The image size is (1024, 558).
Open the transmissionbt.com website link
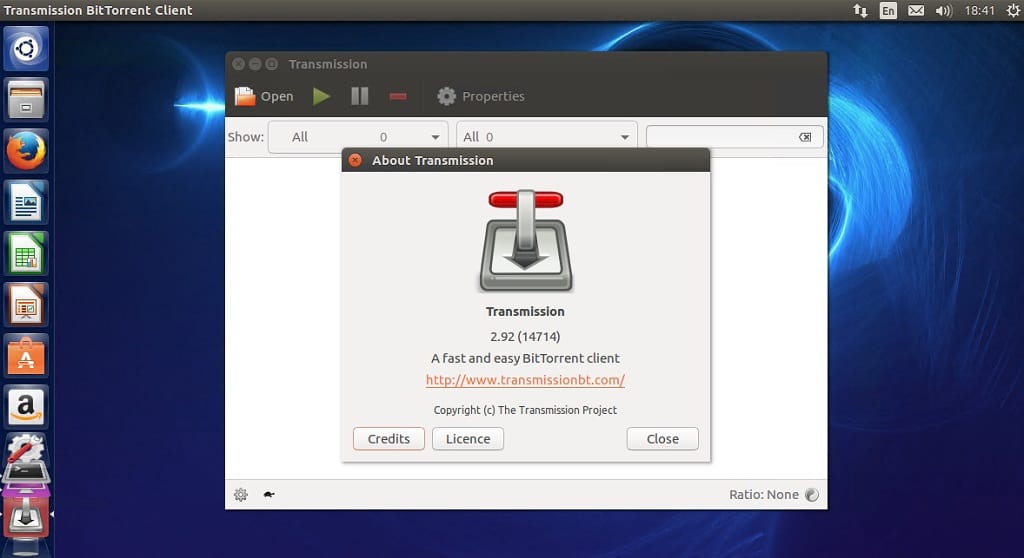[x=525, y=380]
